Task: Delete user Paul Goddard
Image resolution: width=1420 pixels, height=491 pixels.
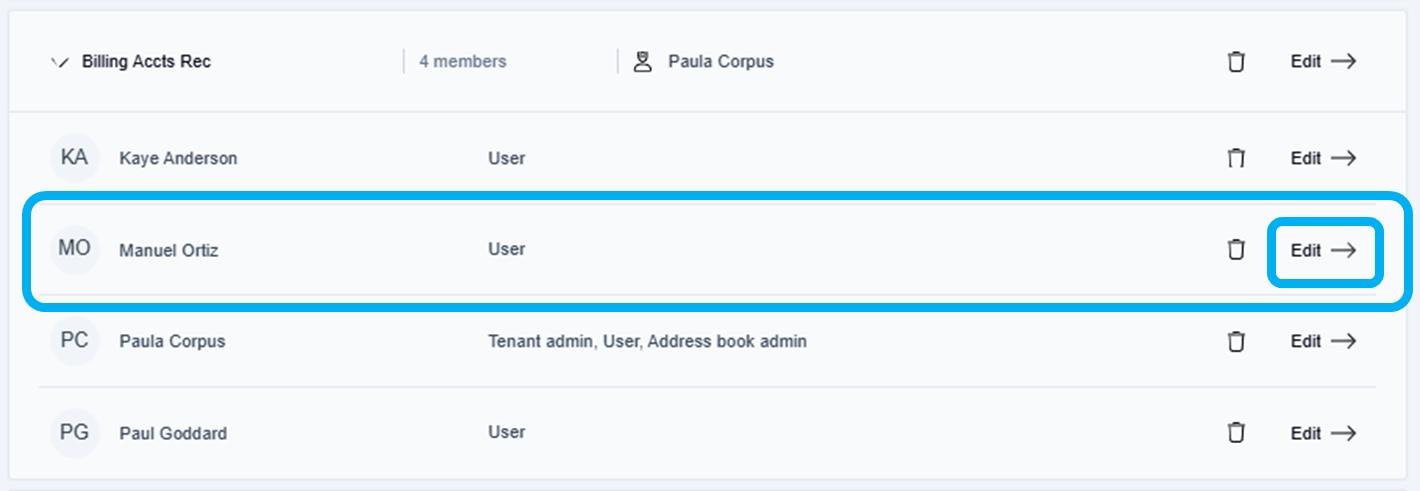Action: [1236, 433]
